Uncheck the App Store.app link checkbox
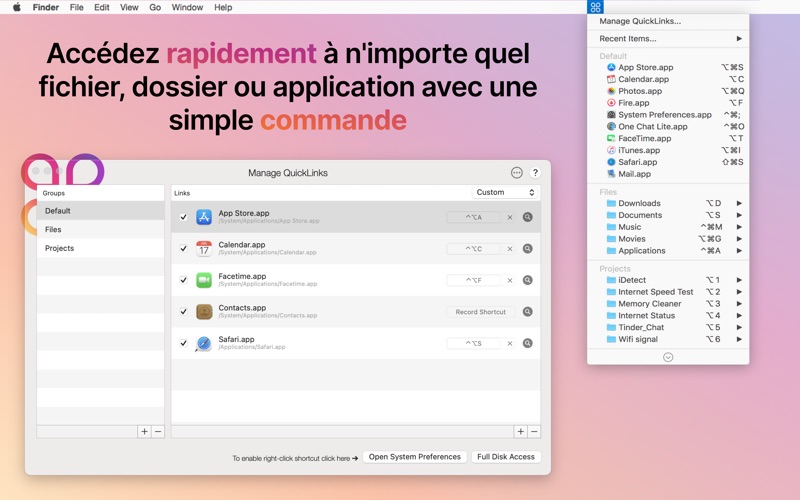Viewport: 800px width, 500px height. [x=183, y=217]
